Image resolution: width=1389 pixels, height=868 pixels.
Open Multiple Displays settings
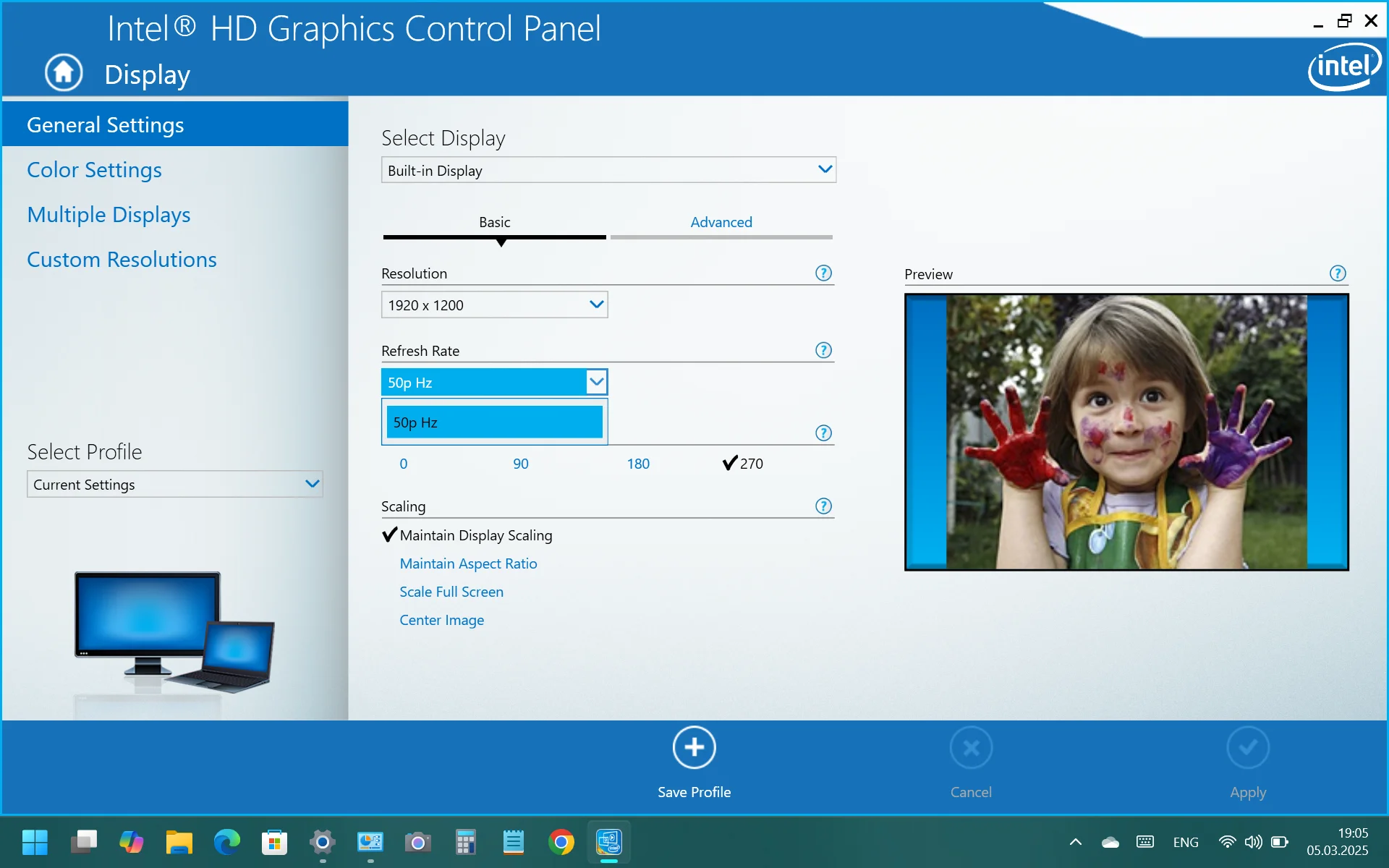pos(109,215)
